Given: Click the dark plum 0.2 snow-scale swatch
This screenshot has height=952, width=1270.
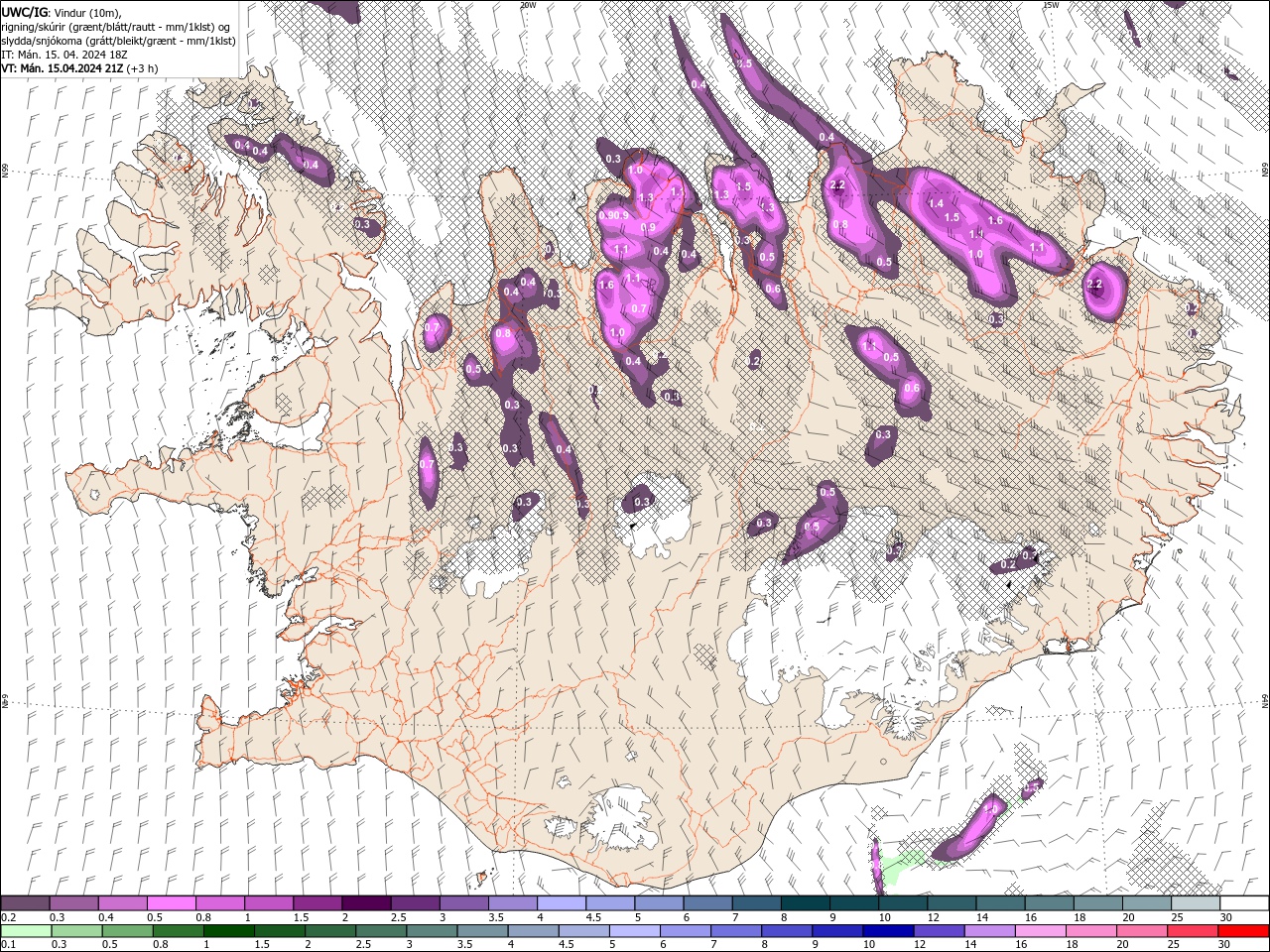Looking at the screenshot, I should pyautogui.click(x=25, y=903).
